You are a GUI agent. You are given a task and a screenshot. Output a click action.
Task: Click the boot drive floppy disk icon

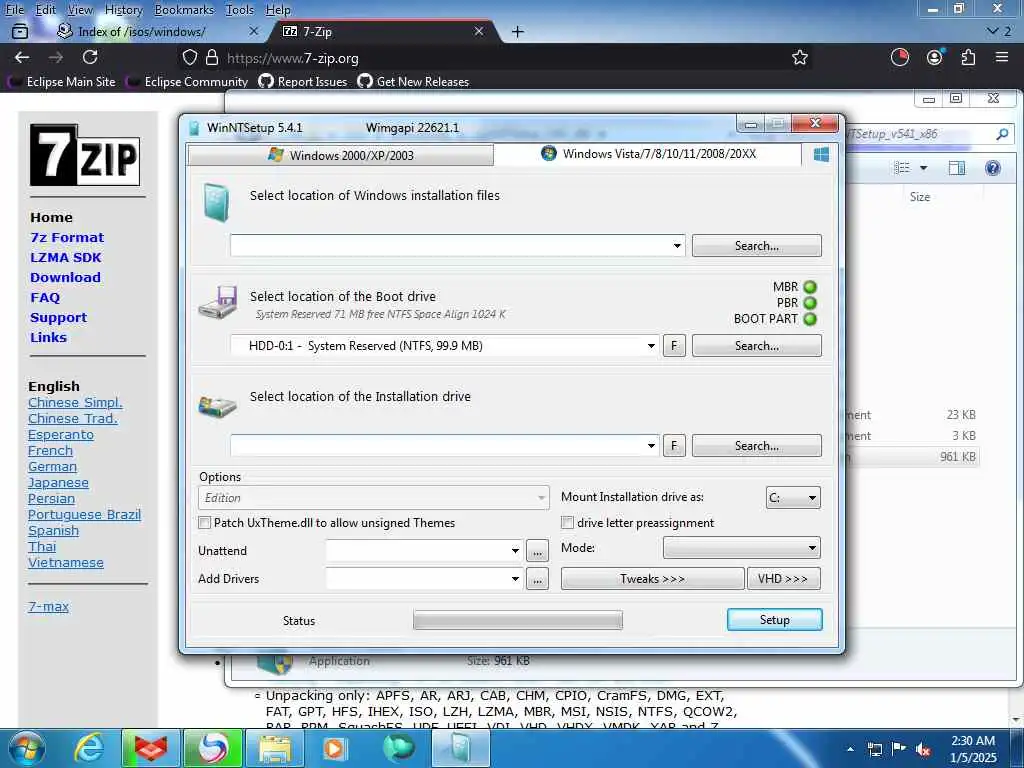tap(217, 302)
